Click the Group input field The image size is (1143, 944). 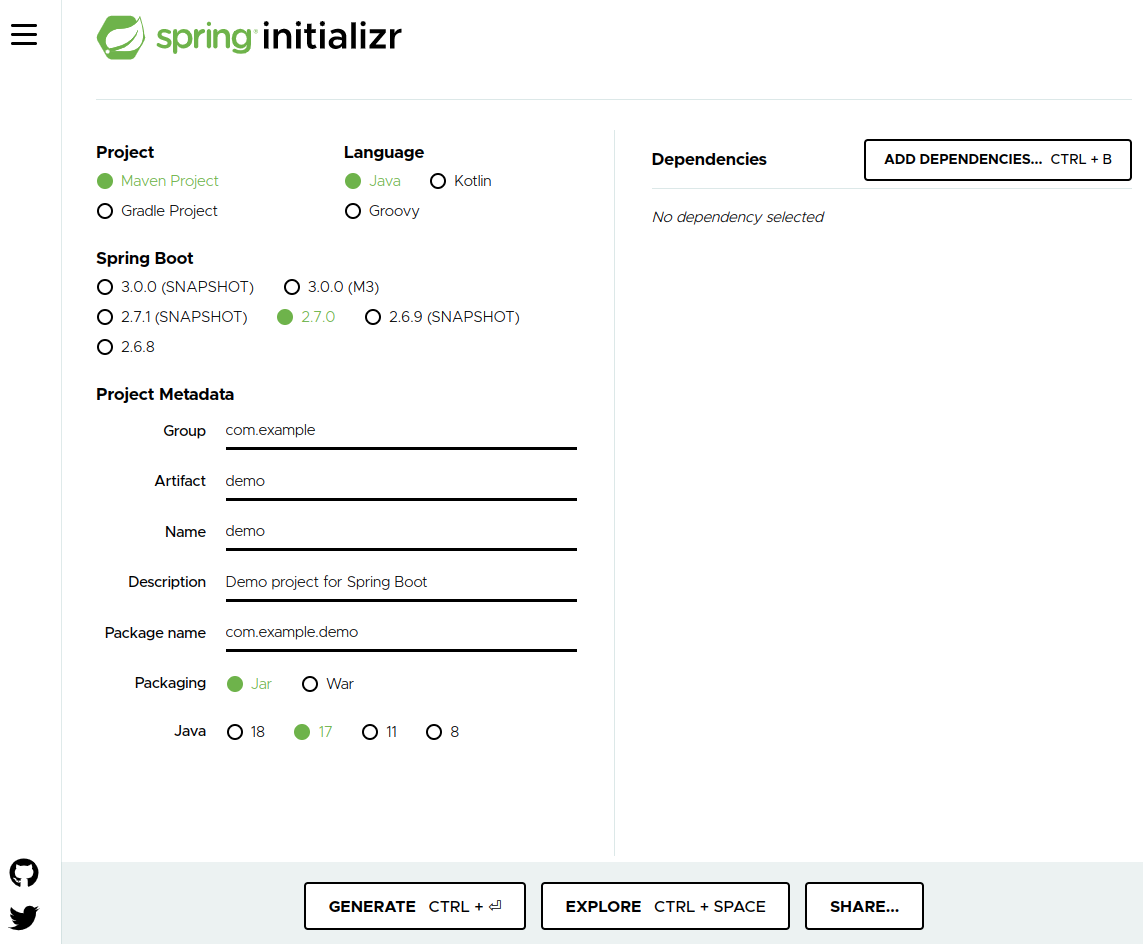tap(400, 430)
